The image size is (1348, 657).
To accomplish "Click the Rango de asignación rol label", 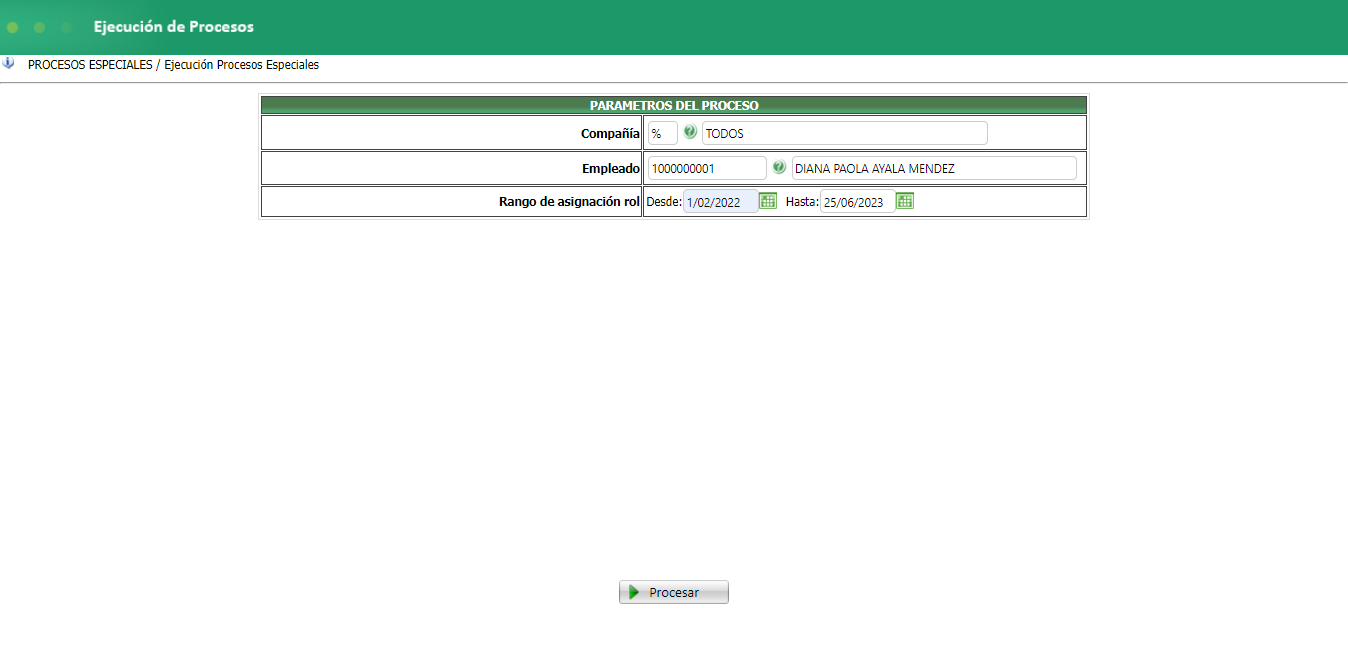I will click(x=569, y=202).
